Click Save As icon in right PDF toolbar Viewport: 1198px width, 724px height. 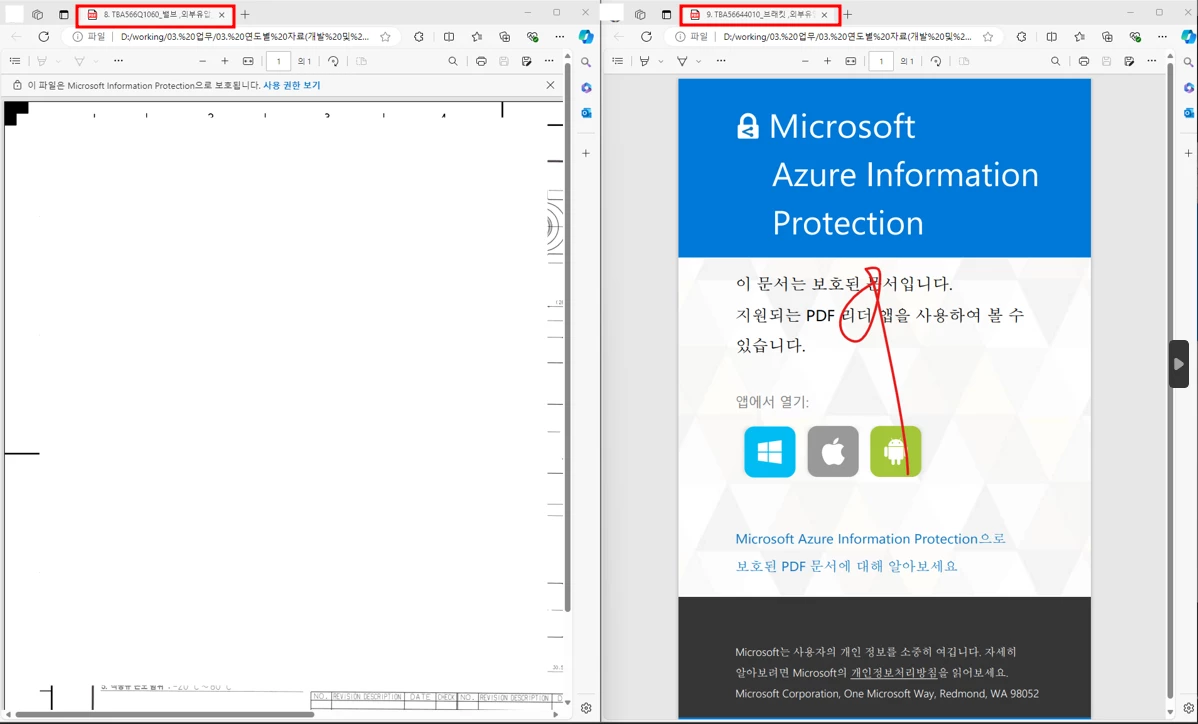click(x=1129, y=61)
